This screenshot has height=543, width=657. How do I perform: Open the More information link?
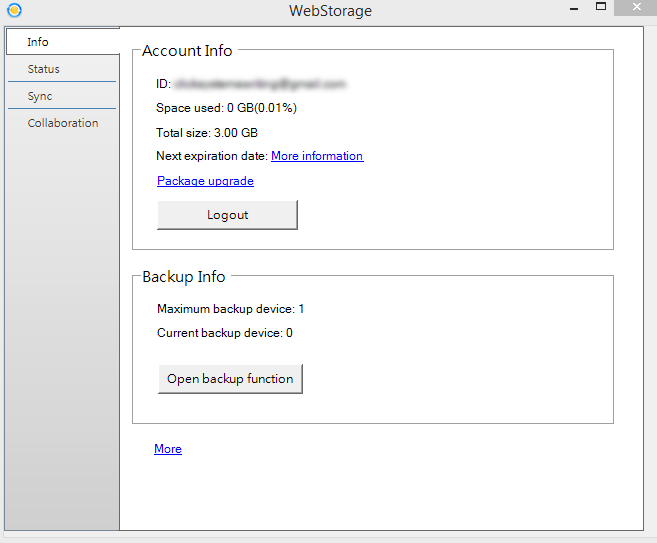pyautogui.click(x=317, y=156)
